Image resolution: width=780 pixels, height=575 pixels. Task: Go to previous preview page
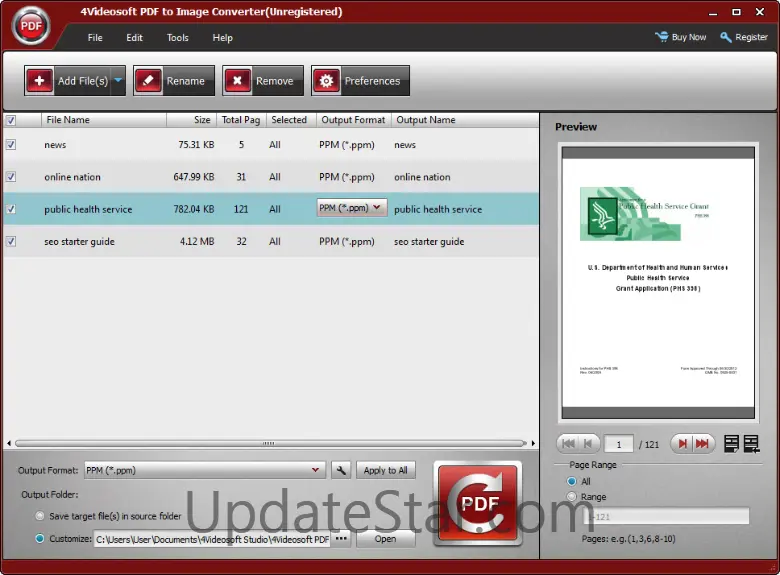[587, 444]
